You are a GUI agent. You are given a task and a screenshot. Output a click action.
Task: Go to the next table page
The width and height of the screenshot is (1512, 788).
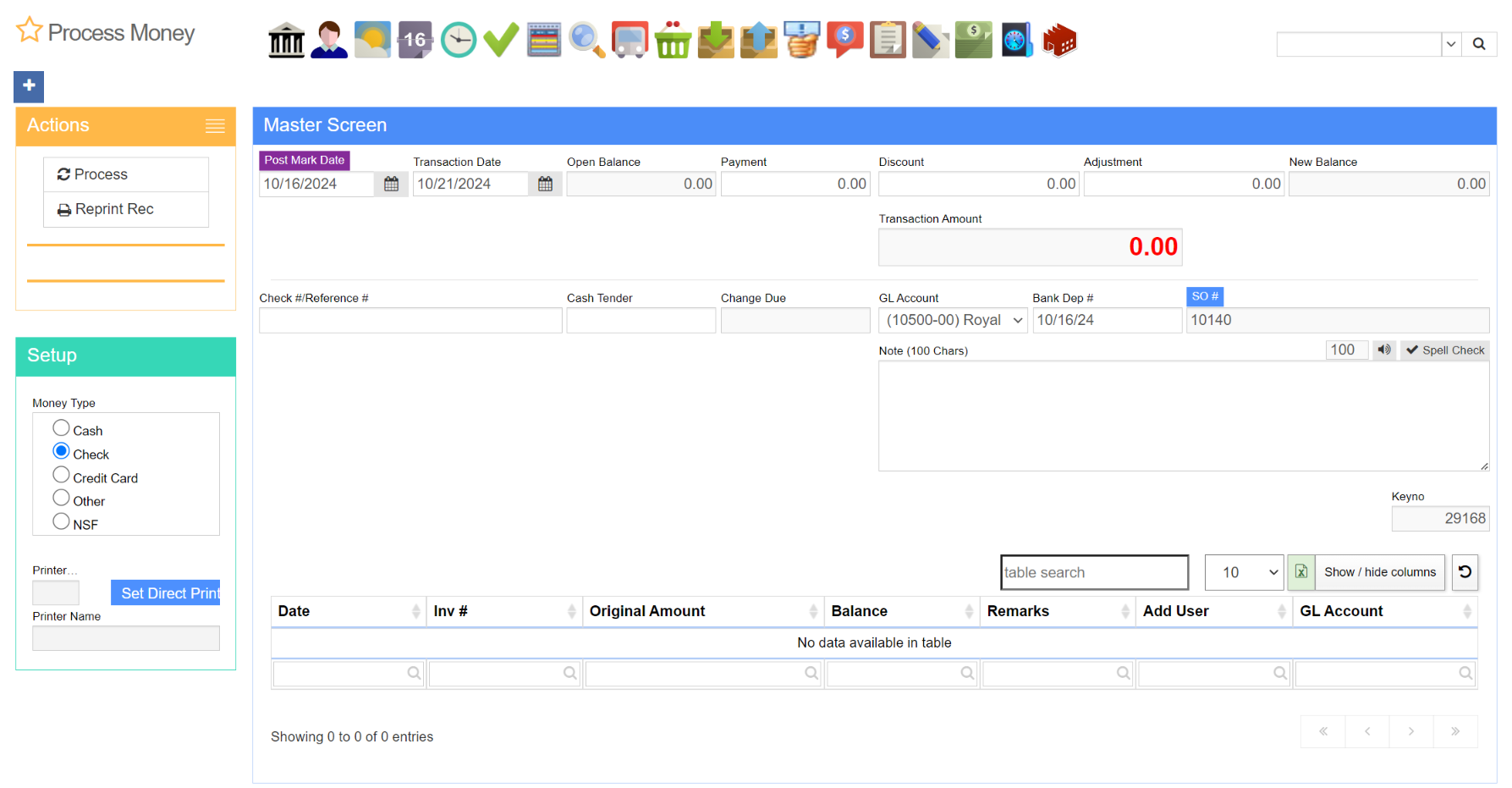click(x=1411, y=731)
